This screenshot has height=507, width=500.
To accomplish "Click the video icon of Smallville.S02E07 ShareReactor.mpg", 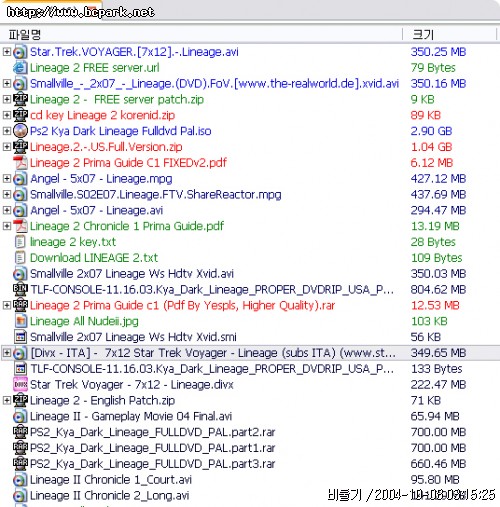I will (20, 195).
